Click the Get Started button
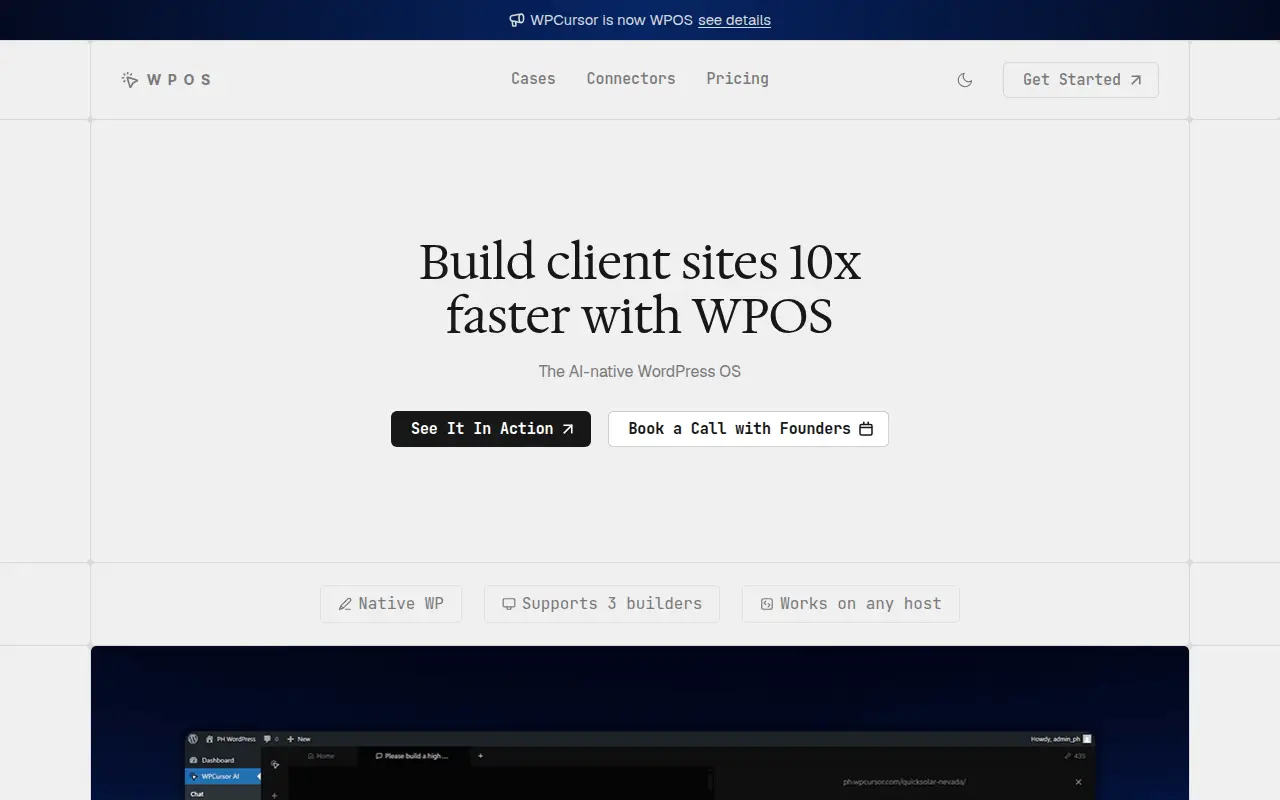This screenshot has width=1280, height=800. 1081,80
